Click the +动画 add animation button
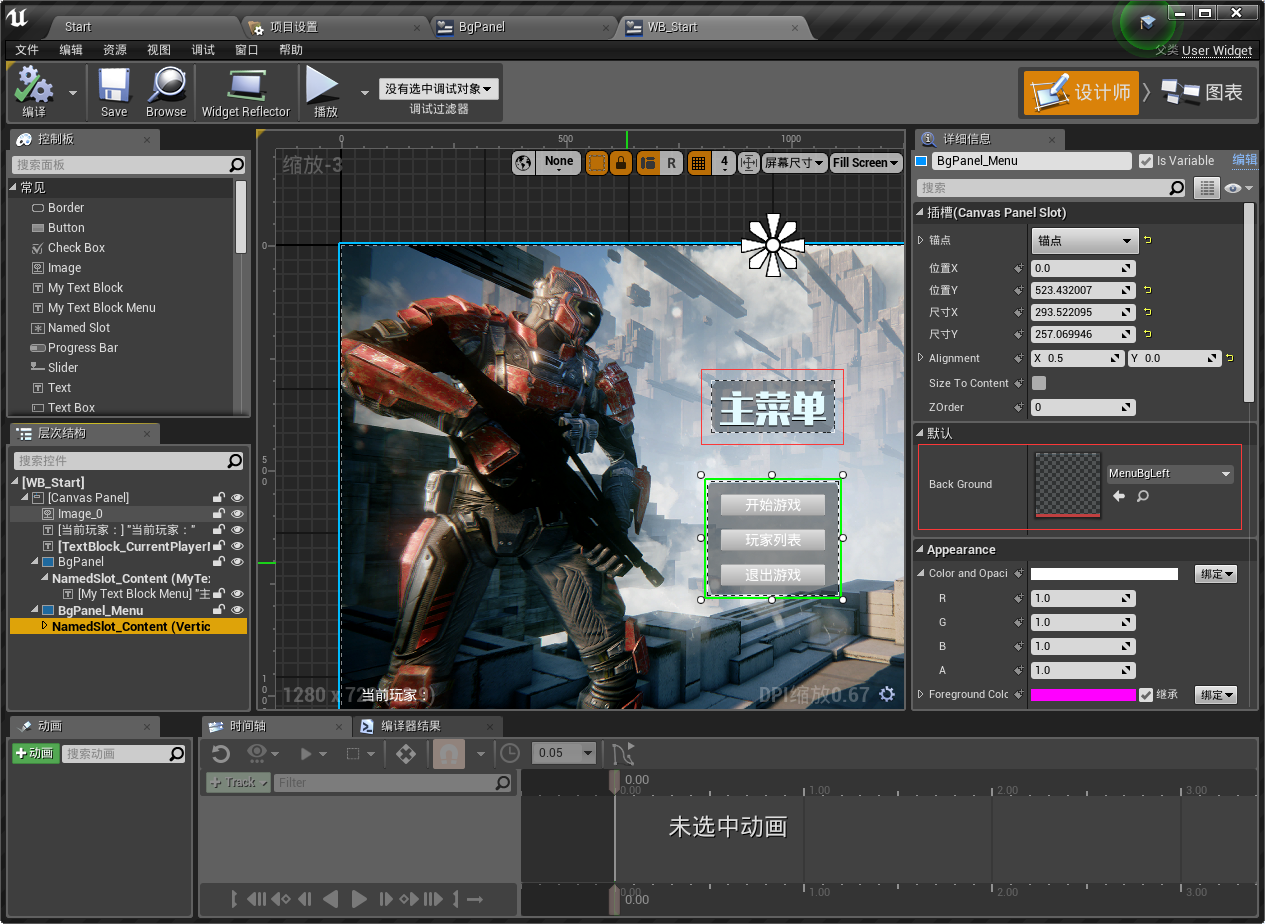Image resolution: width=1265 pixels, height=924 pixels. coord(35,754)
